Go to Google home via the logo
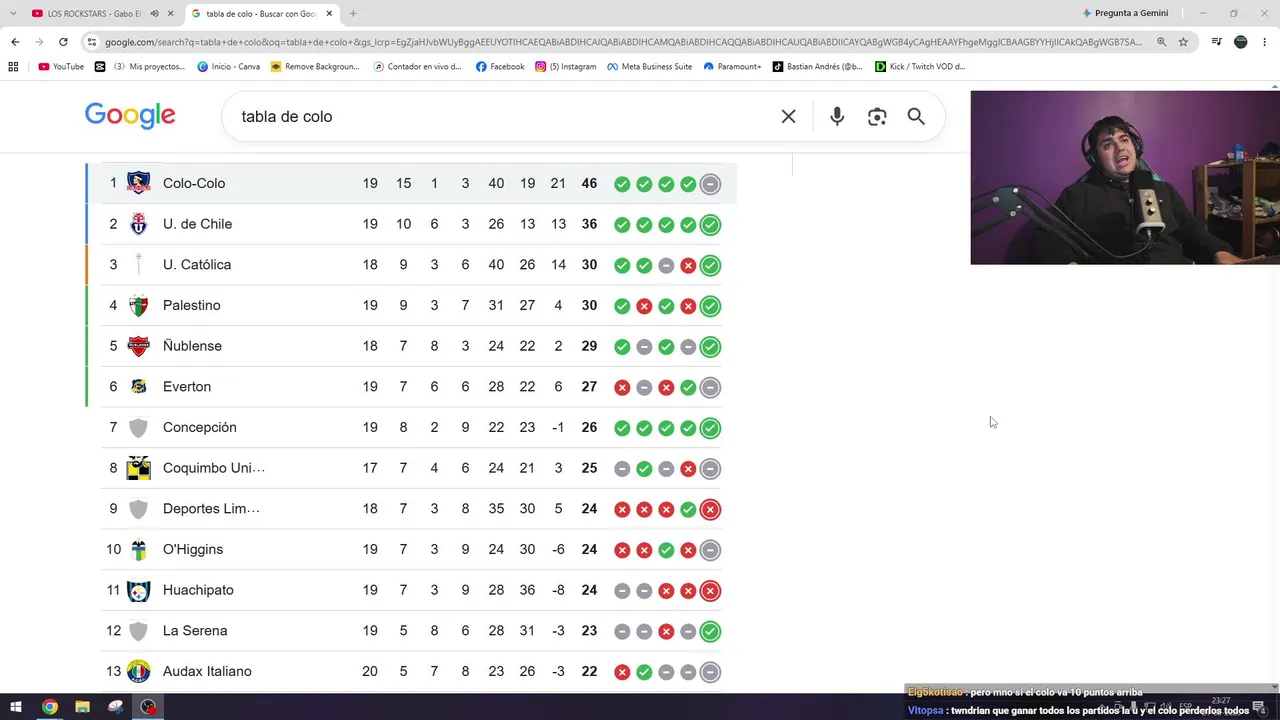This screenshot has height=720, width=1280. [x=130, y=116]
